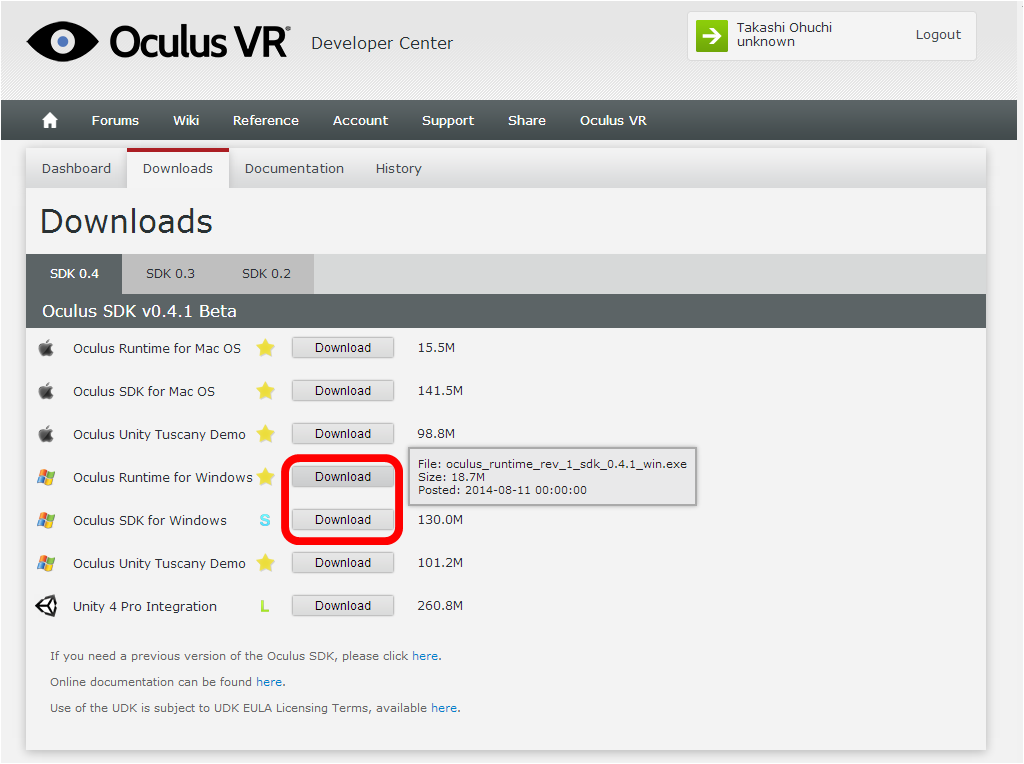The width and height of the screenshot is (1024, 764).
Task: Click star icon for Oculus Runtime for Windows
Action: pos(265,477)
